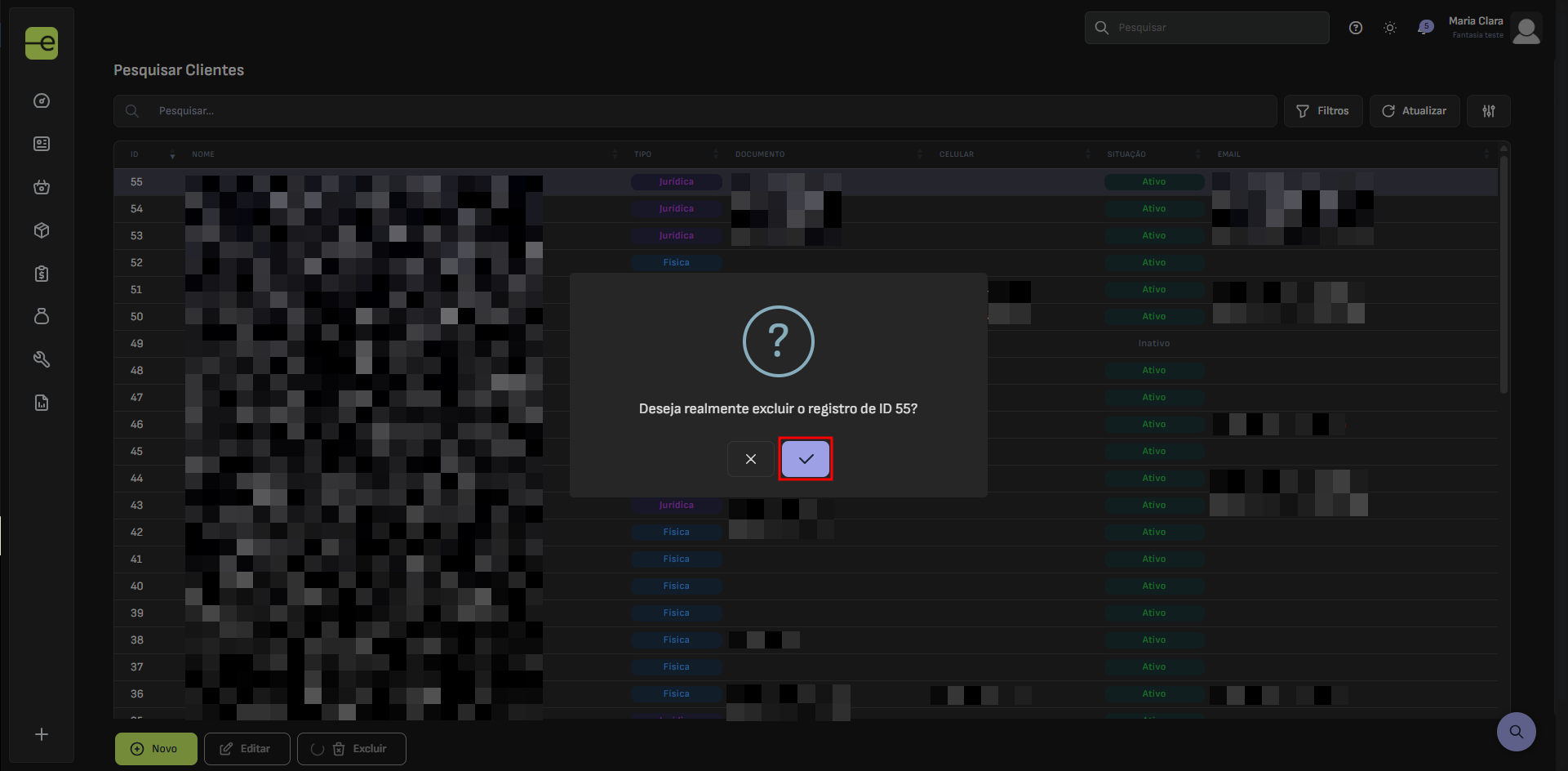Select the row with ID 54
The image size is (1568, 771).
(x=806, y=209)
